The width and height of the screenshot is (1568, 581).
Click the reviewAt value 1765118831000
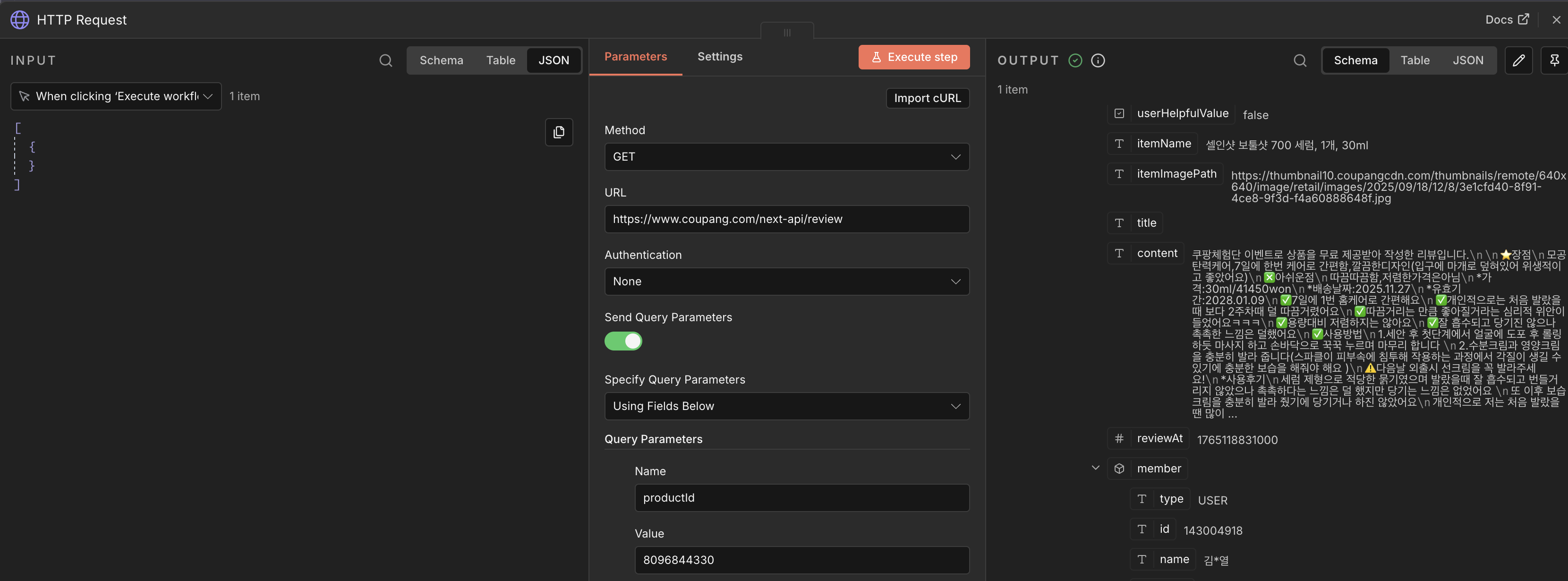tap(1237, 440)
